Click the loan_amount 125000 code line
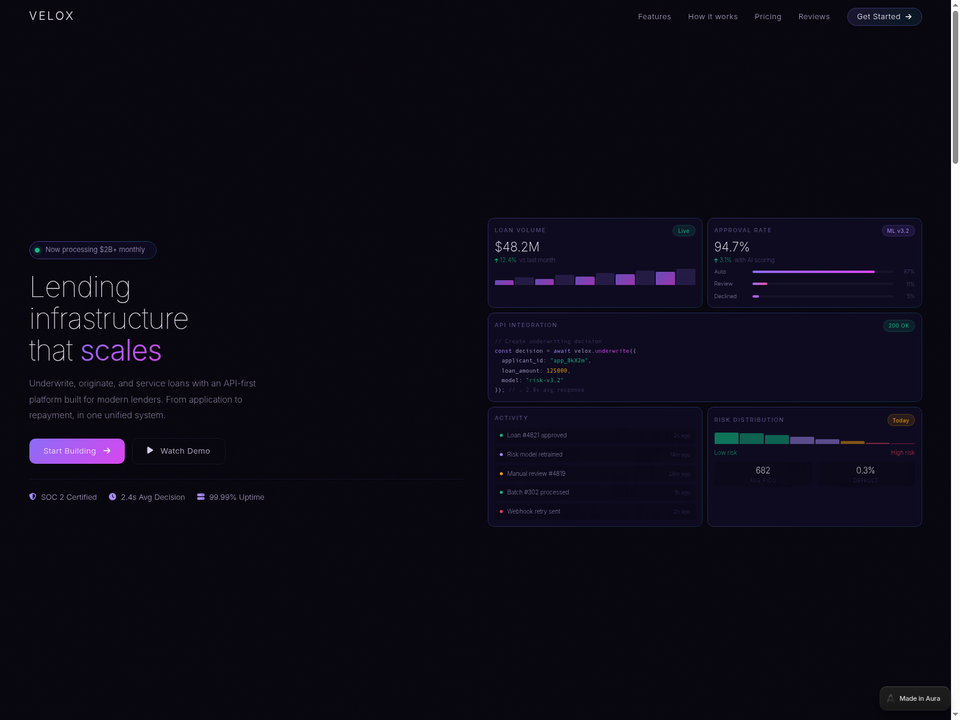This screenshot has height=720, width=960. pyautogui.click(x=536, y=370)
